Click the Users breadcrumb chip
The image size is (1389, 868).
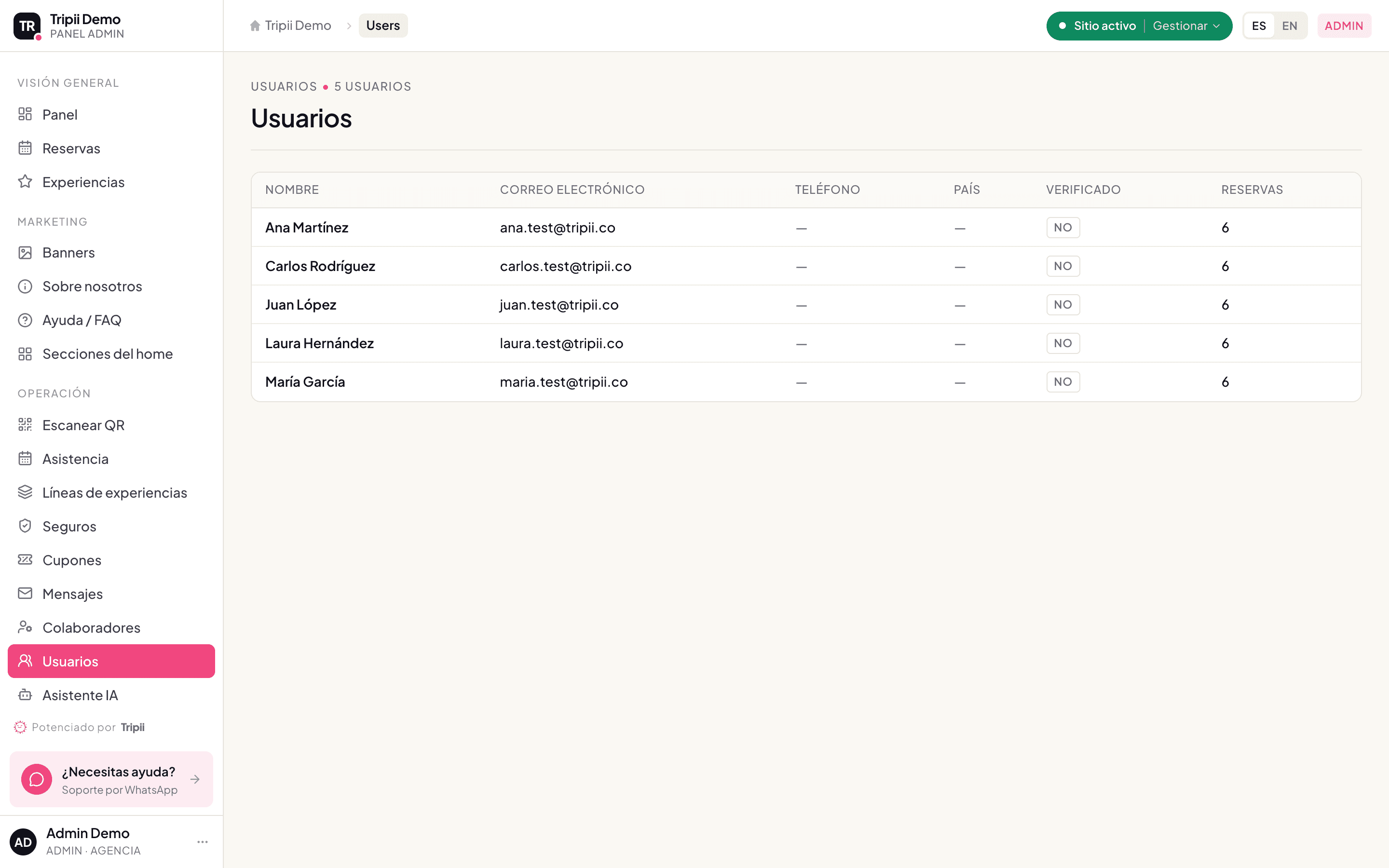(x=383, y=26)
